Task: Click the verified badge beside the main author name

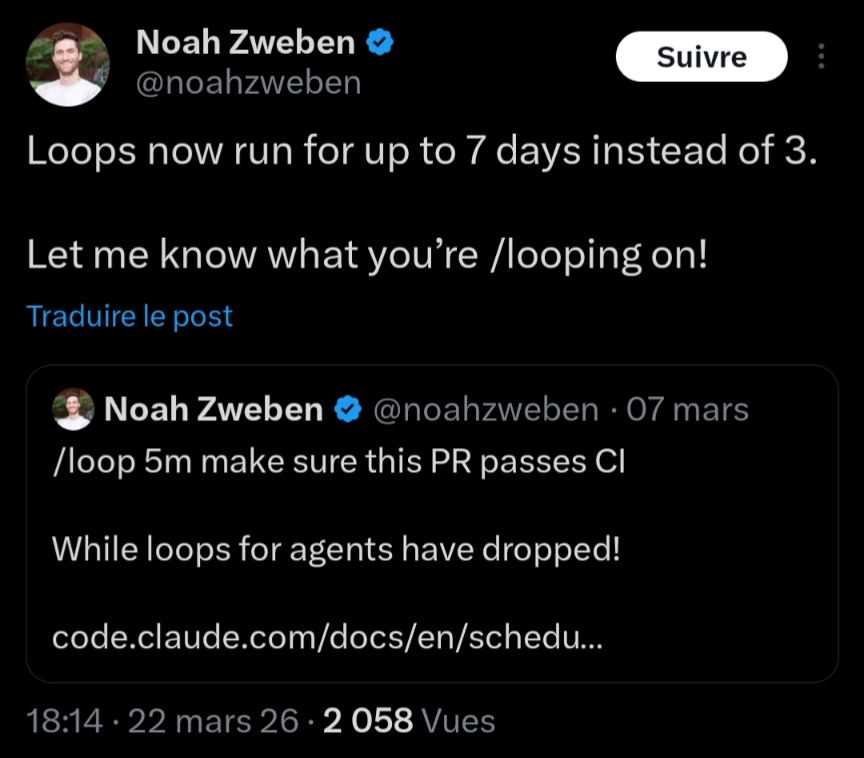Action: (x=380, y=42)
